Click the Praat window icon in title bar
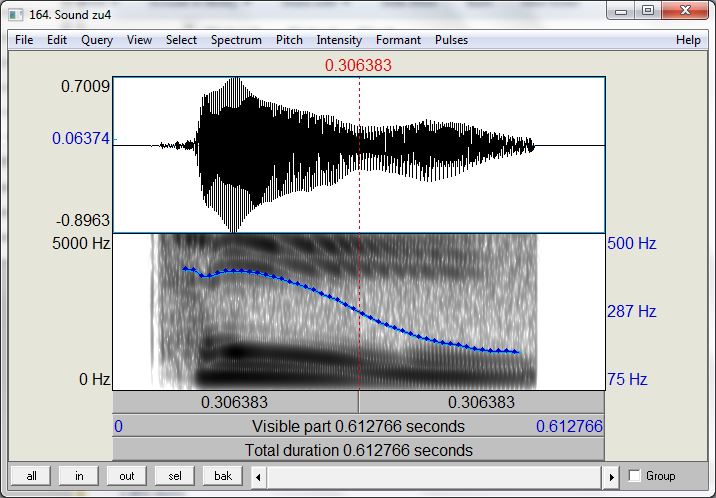716x498 pixels. [x=16, y=15]
